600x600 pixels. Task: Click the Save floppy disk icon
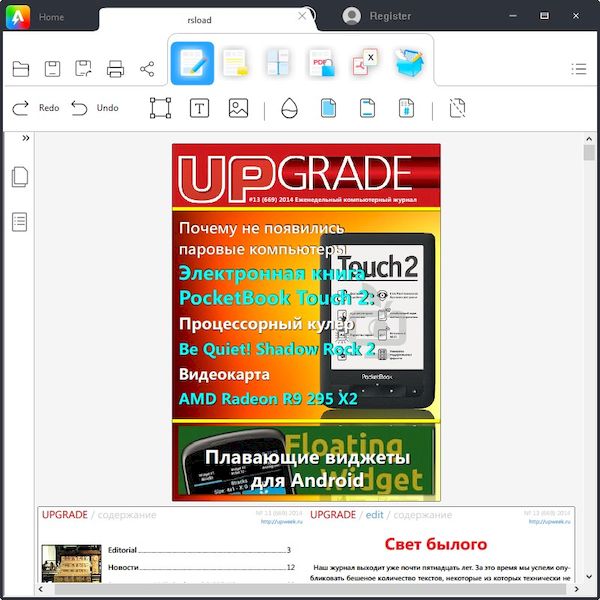tap(52, 69)
